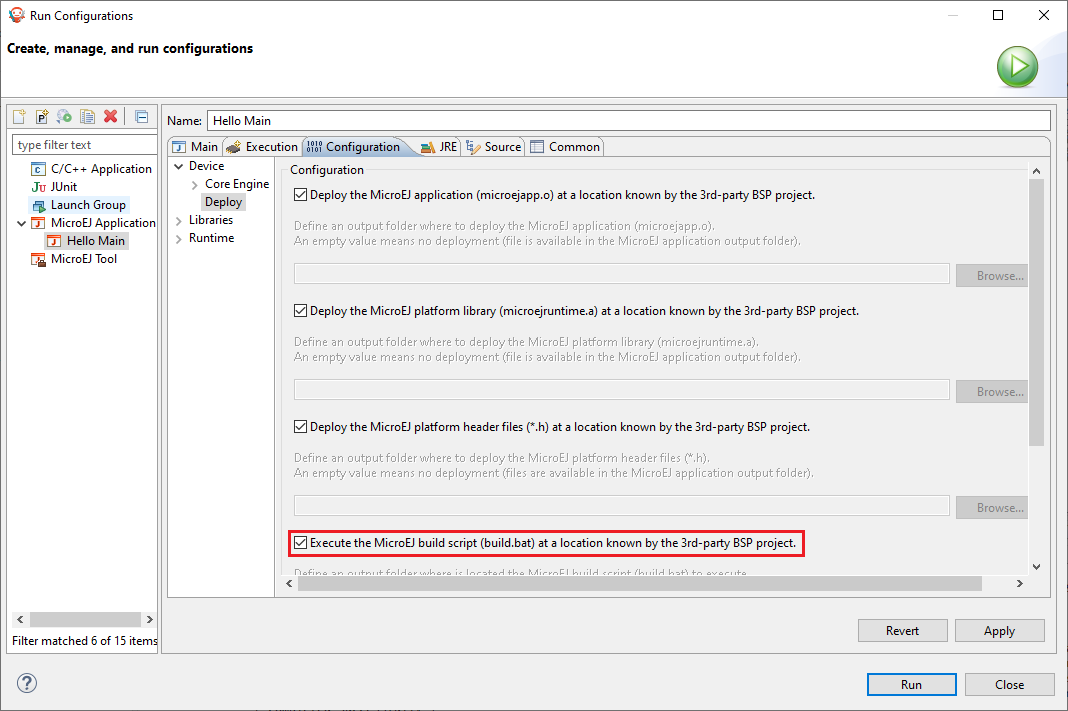The image size is (1068, 711).
Task: Click the New launch configuration icon
Action: 19,117
